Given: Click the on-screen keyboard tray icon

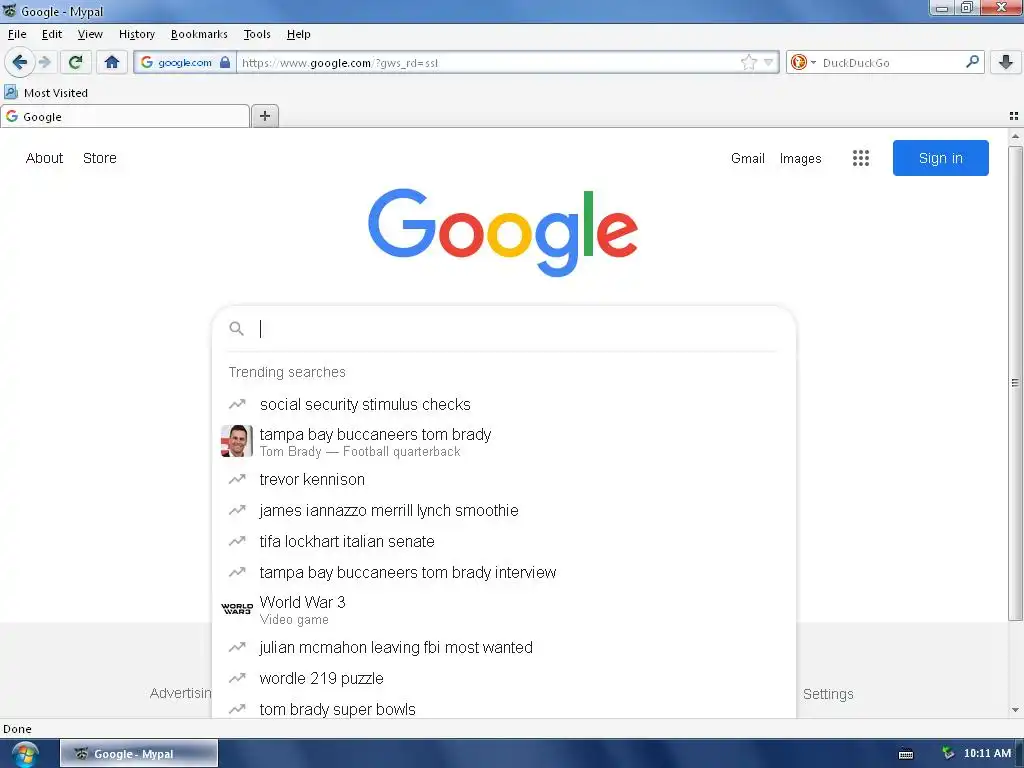Looking at the screenshot, I should tap(906, 754).
